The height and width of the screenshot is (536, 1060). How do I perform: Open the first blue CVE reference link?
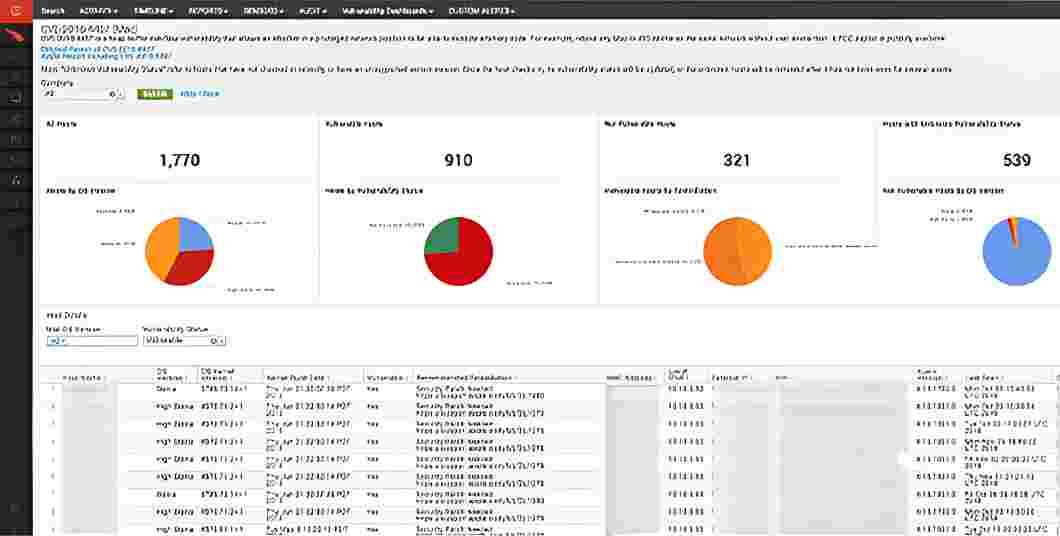[x=84, y=50]
